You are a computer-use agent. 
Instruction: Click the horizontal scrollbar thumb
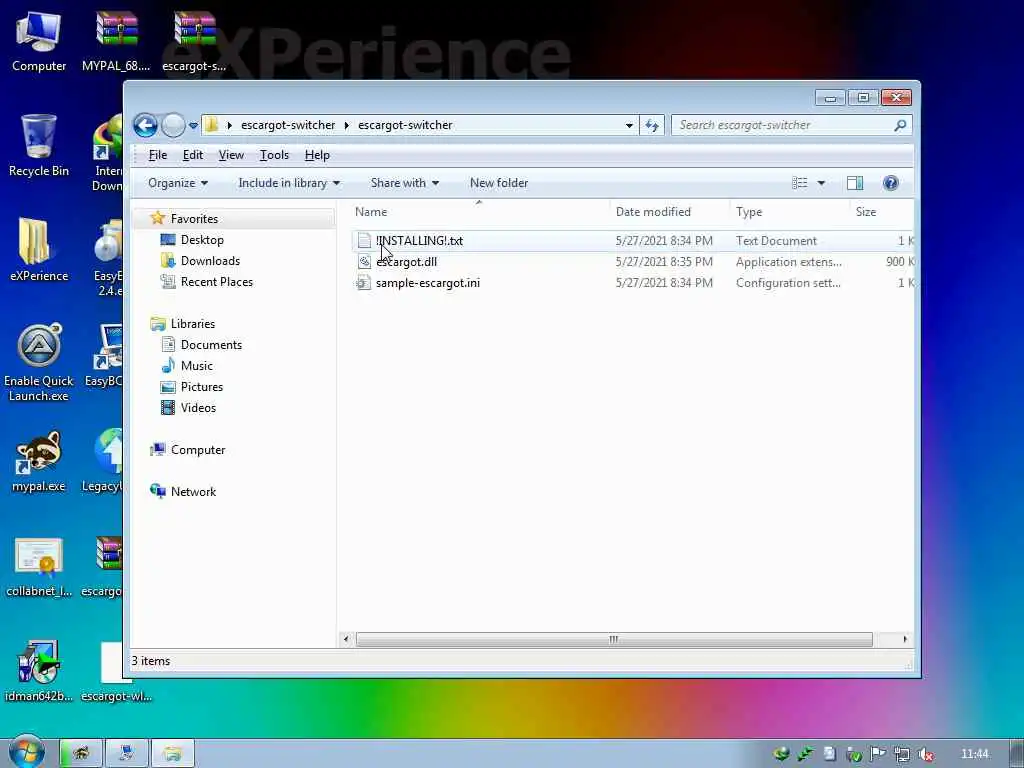point(614,639)
